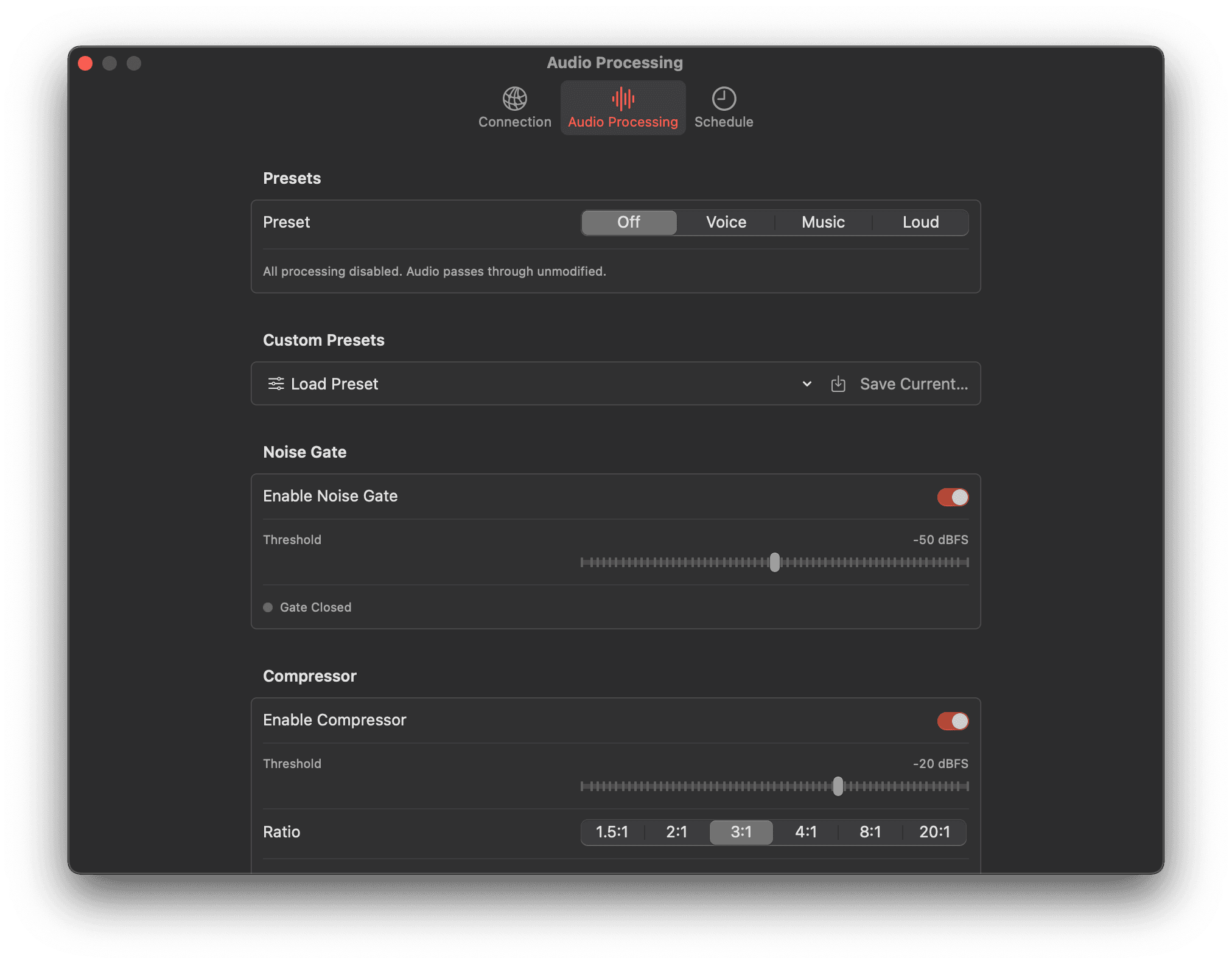Select the Audio Processing tab label
The width and height of the screenshot is (1232, 964).
pos(623,122)
